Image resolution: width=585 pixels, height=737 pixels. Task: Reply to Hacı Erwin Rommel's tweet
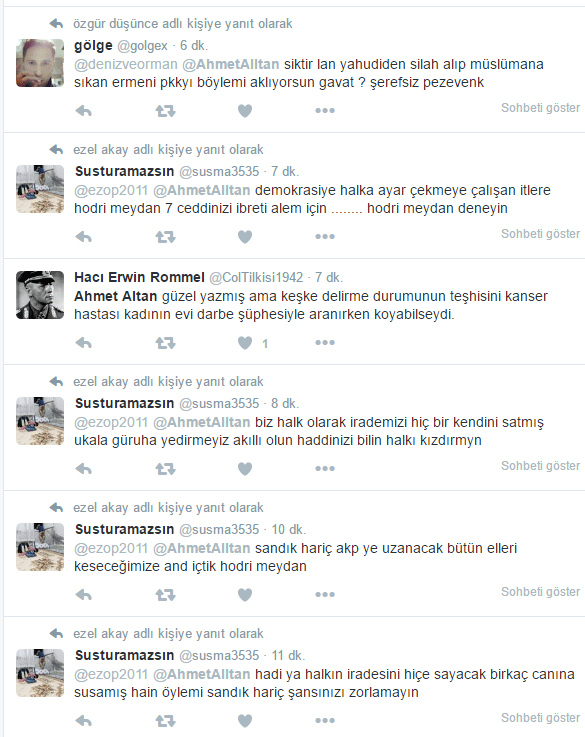pos(84,343)
